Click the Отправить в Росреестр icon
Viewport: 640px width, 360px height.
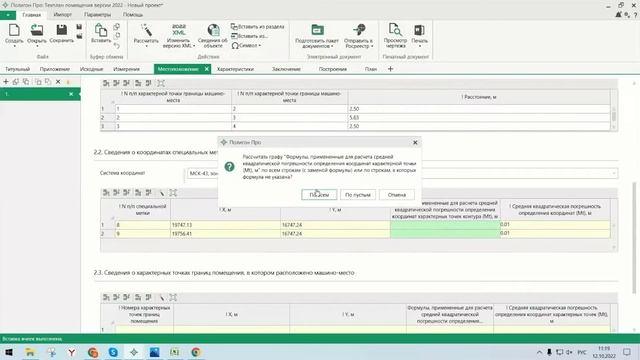[x=359, y=29]
